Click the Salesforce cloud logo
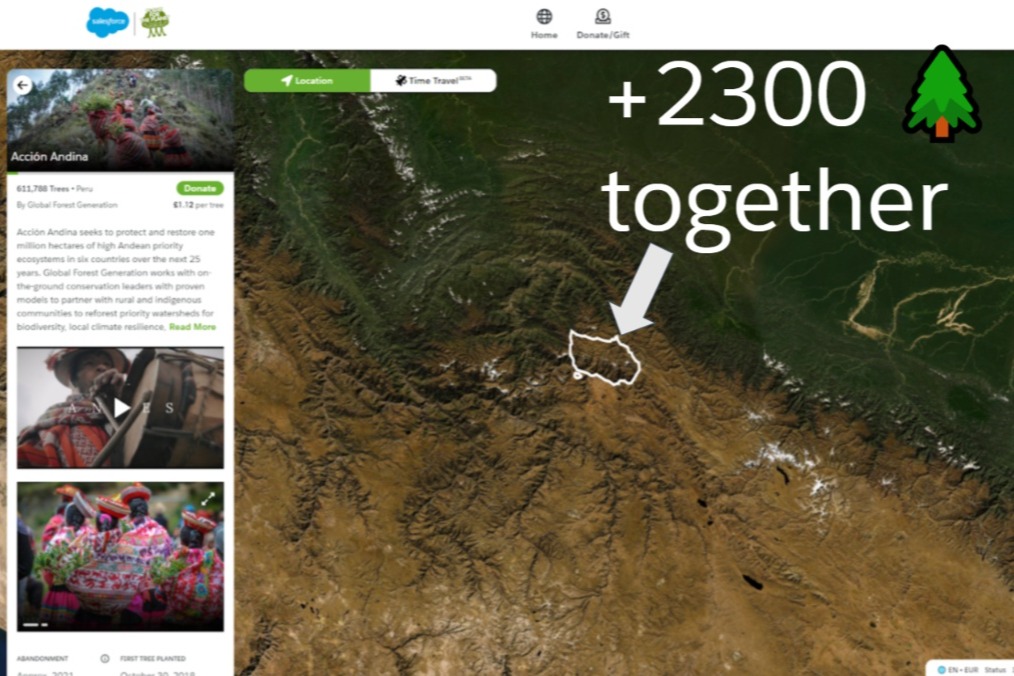Viewport: 1014px width, 676px height. 107,23
